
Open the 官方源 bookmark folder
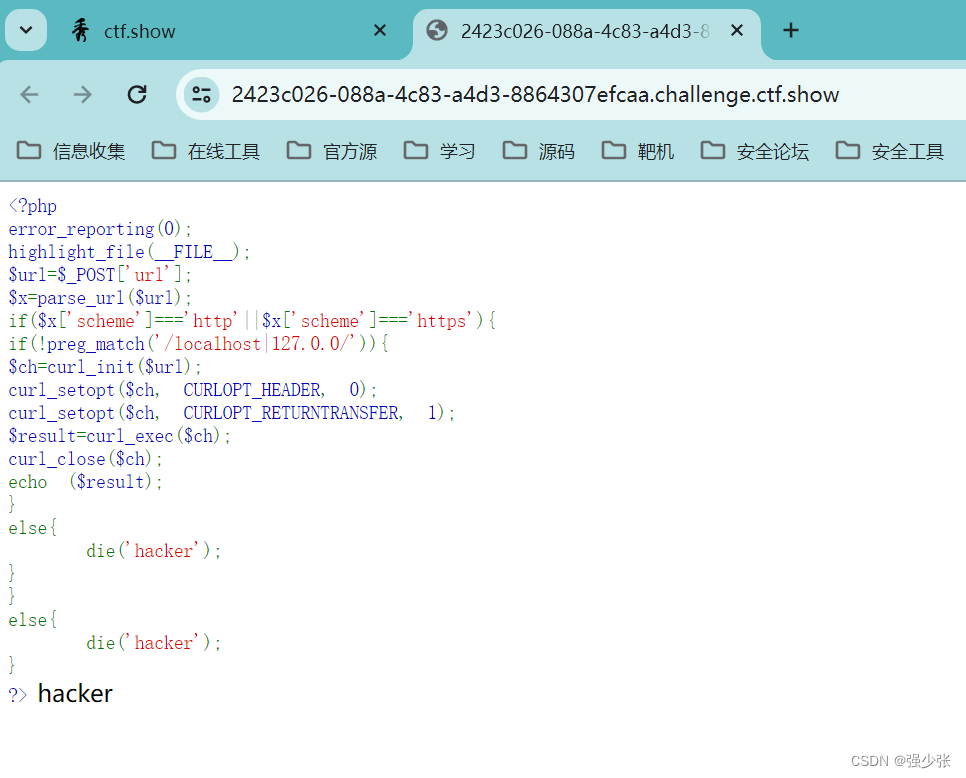point(332,151)
